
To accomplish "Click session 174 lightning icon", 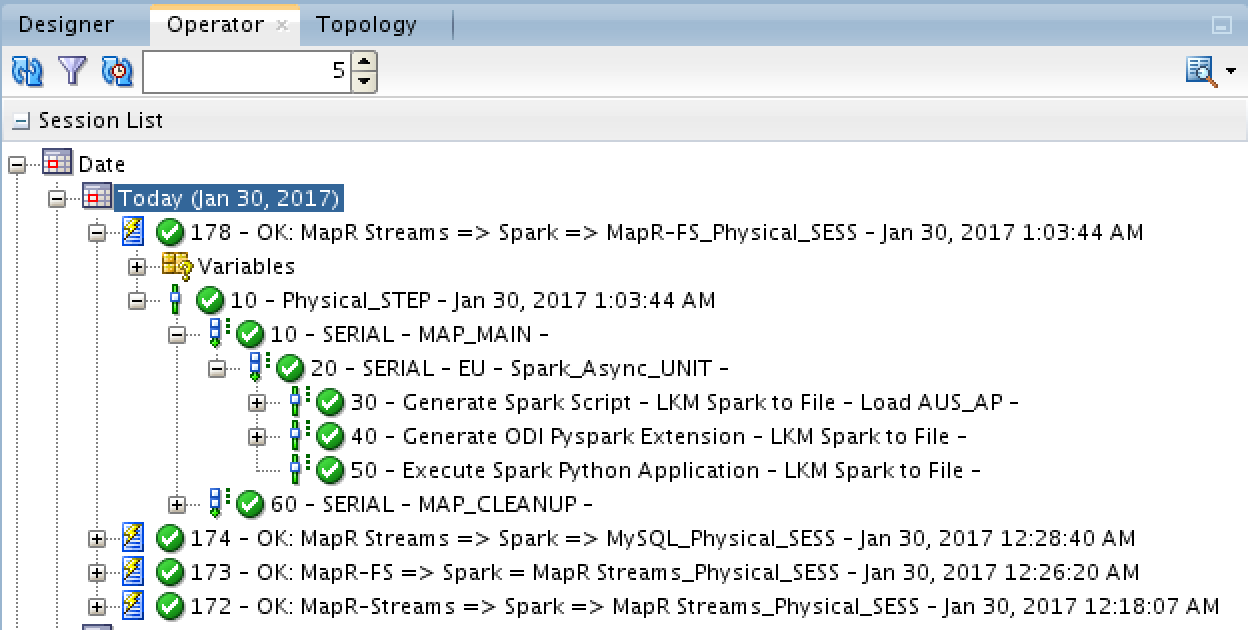I will (x=133, y=537).
